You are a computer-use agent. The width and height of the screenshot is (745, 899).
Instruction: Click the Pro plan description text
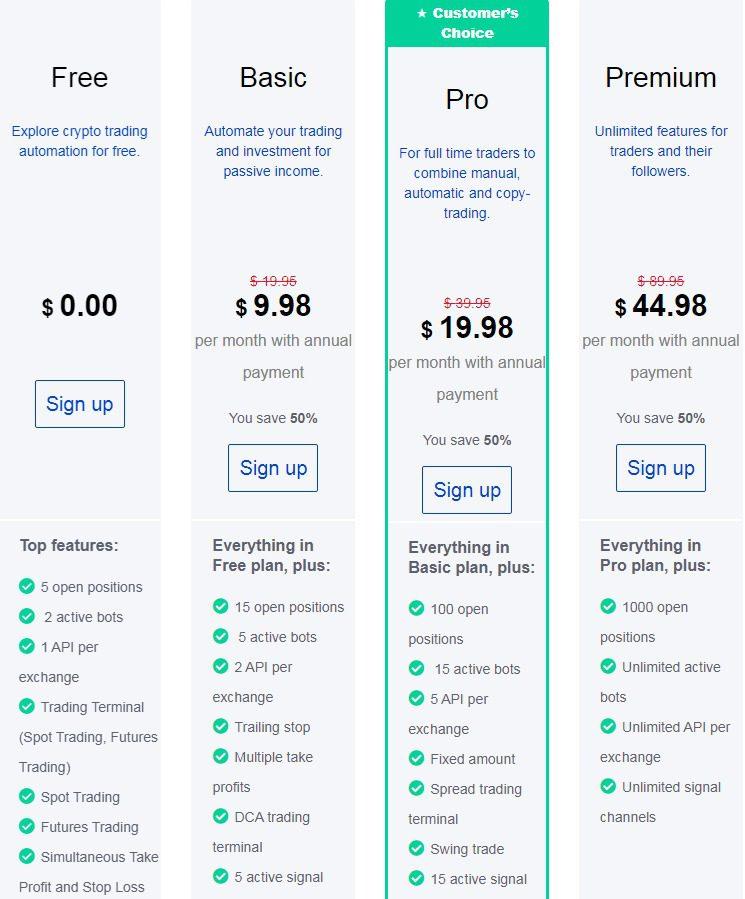click(467, 183)
